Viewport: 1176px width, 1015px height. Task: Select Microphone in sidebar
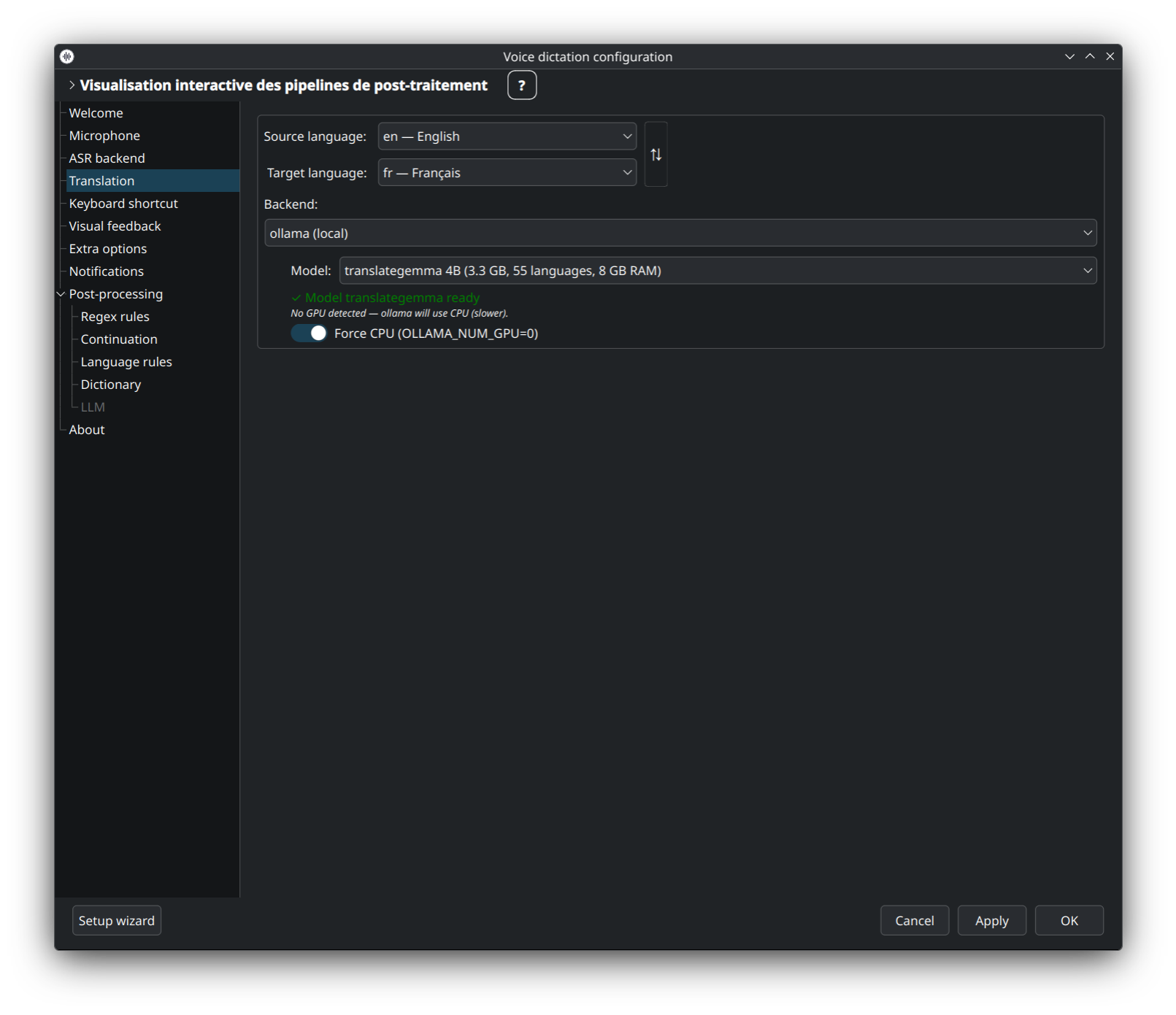click(104, 136)
